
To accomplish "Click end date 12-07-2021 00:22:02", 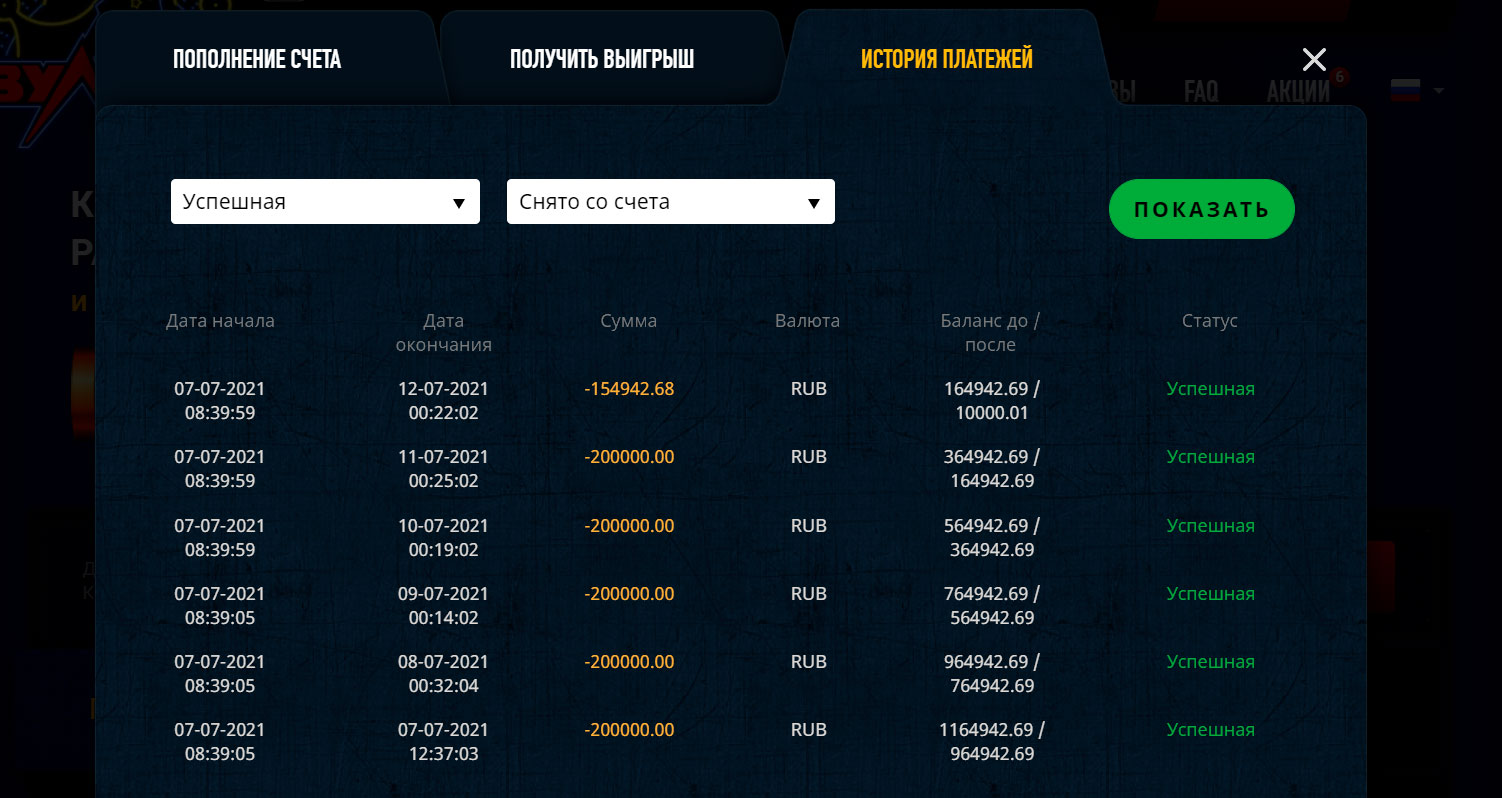I will (x=443, y=401).
